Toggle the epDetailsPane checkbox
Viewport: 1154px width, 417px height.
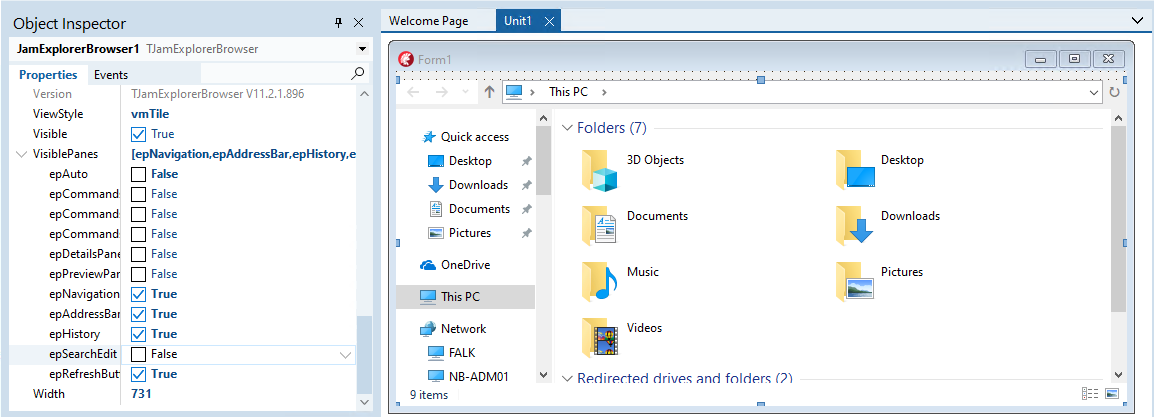(x=138, y=254)
